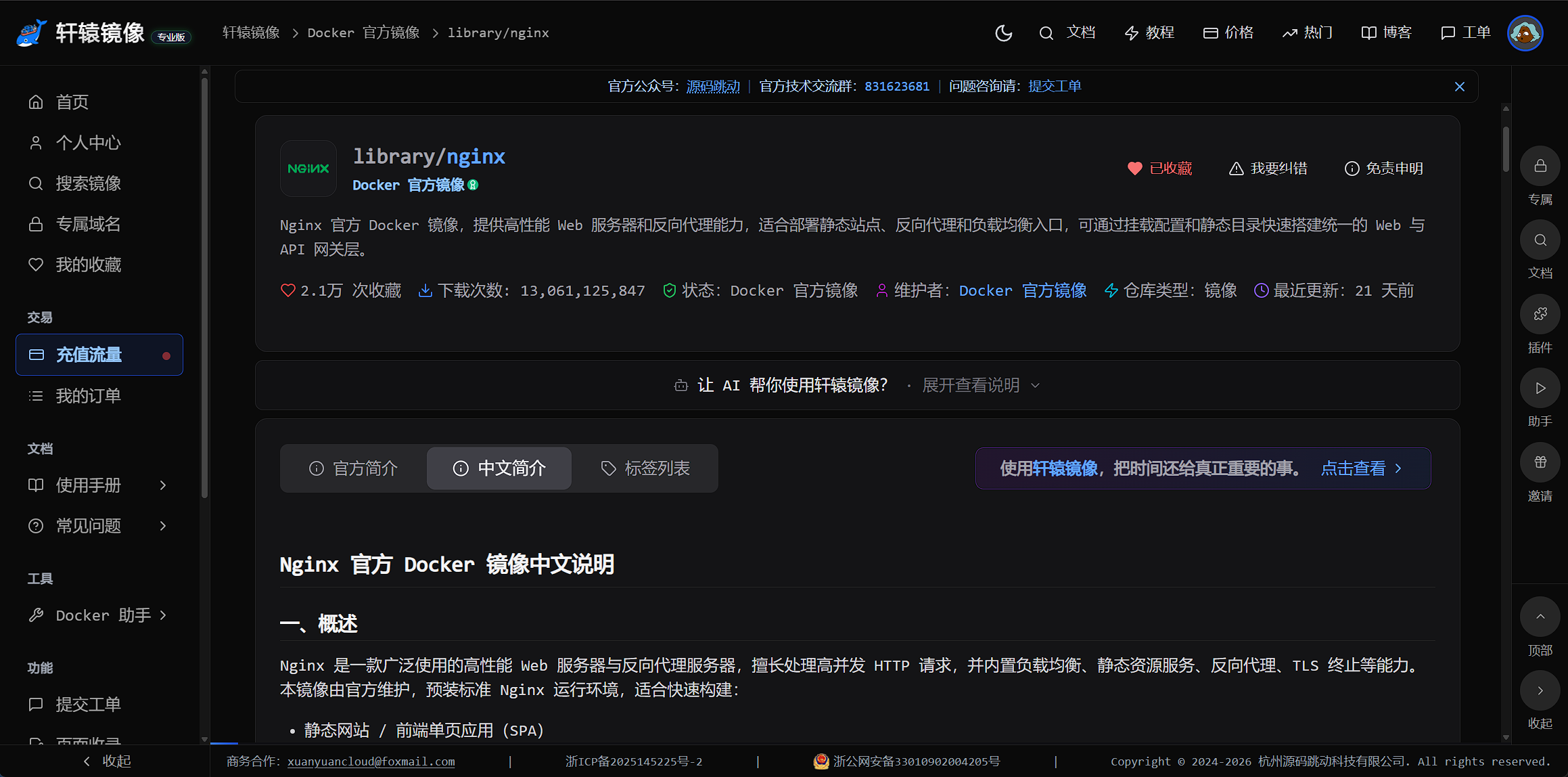Open 免责申明 disclaimer
Viewport: 1568px width, 777px height.
1384,169
